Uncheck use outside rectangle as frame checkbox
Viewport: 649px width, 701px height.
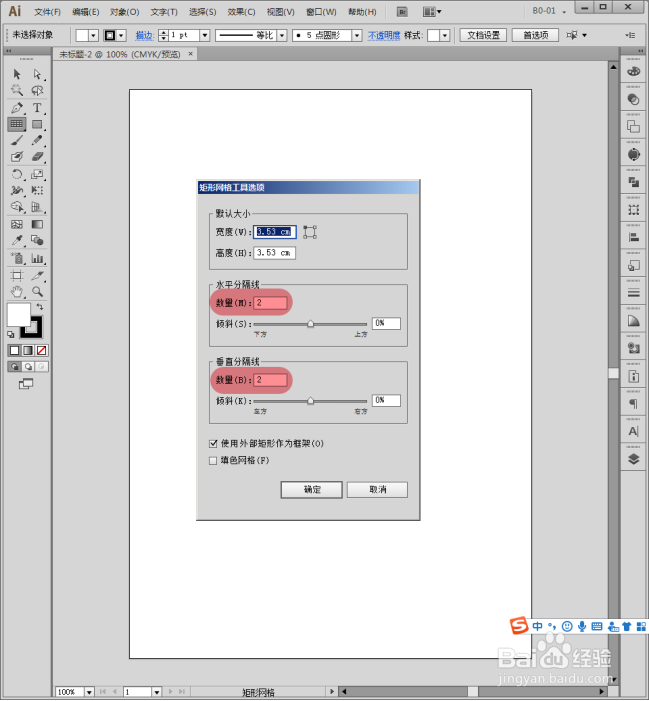[x=213, y=443]
